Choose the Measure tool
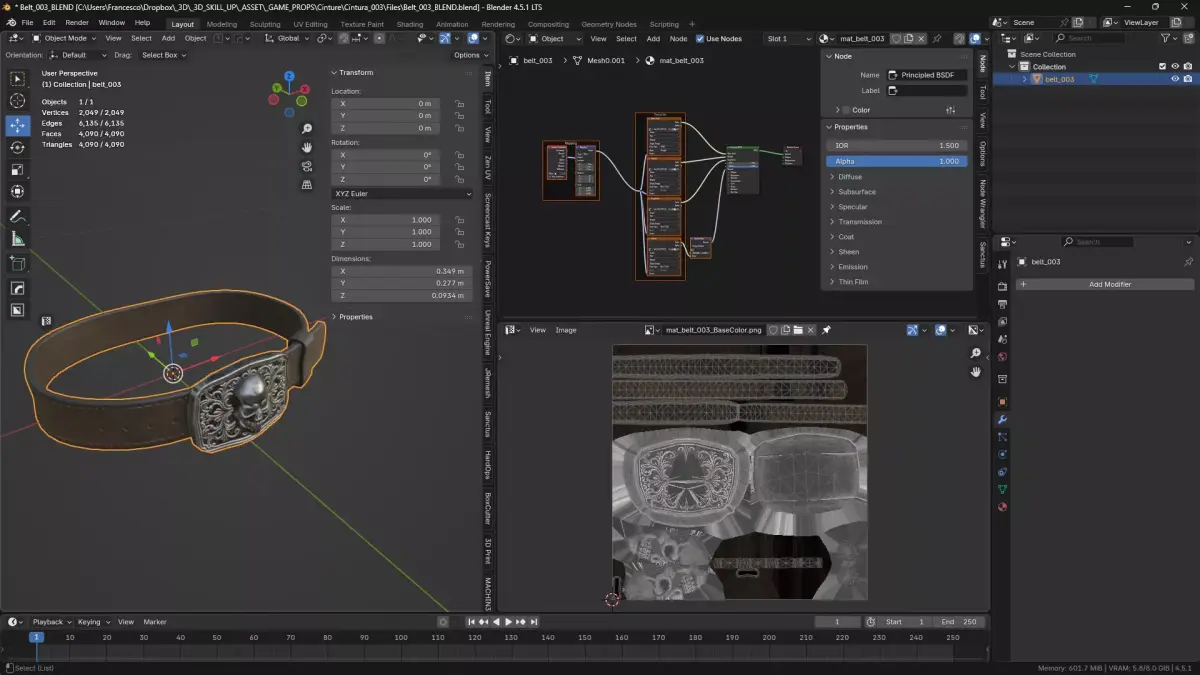This screenshot has height=675, width=1200. (17, 239)
